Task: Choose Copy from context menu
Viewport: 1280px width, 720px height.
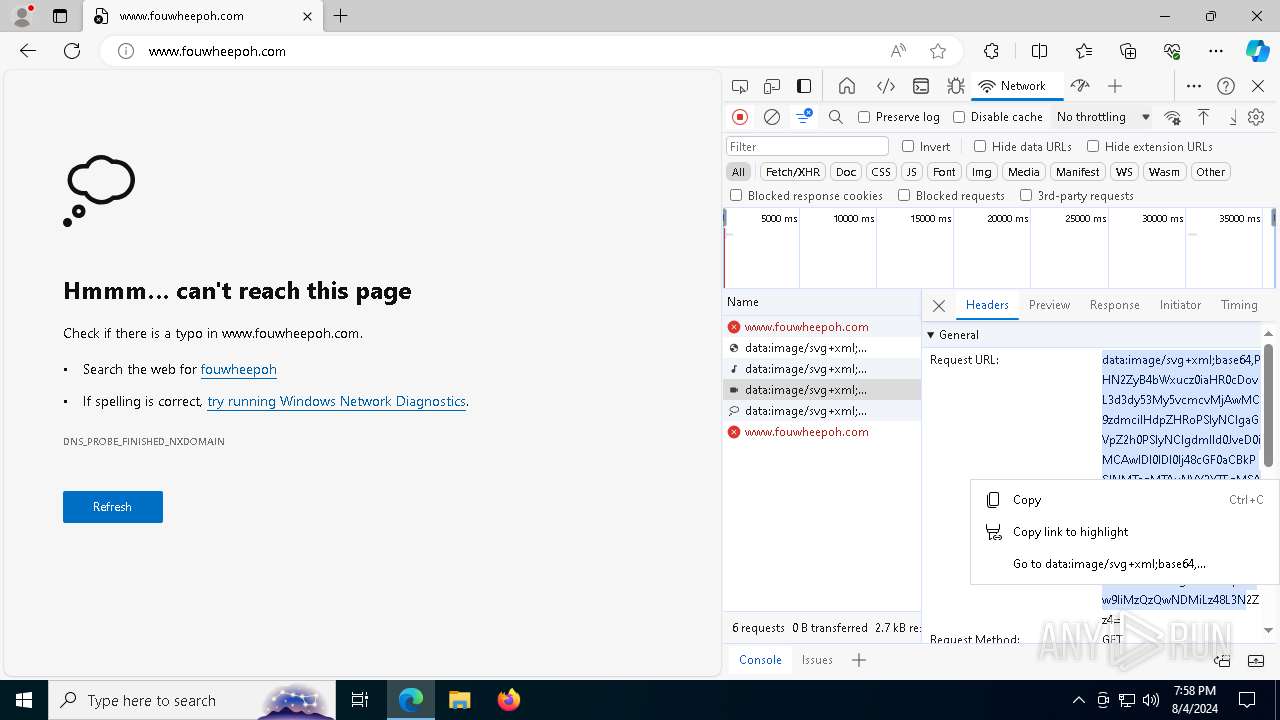Action: point(1125,500)
